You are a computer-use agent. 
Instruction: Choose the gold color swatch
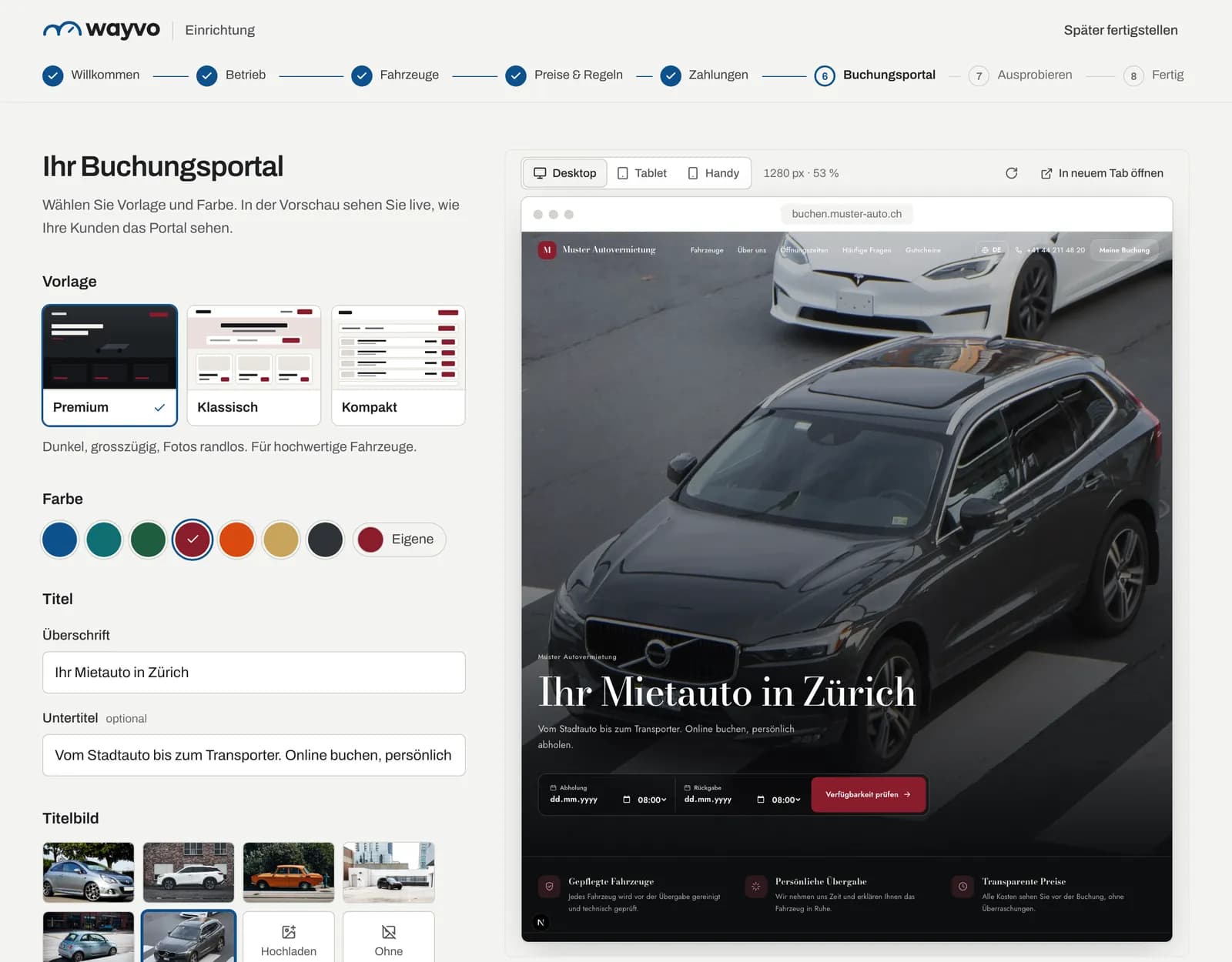coord(281,539)
